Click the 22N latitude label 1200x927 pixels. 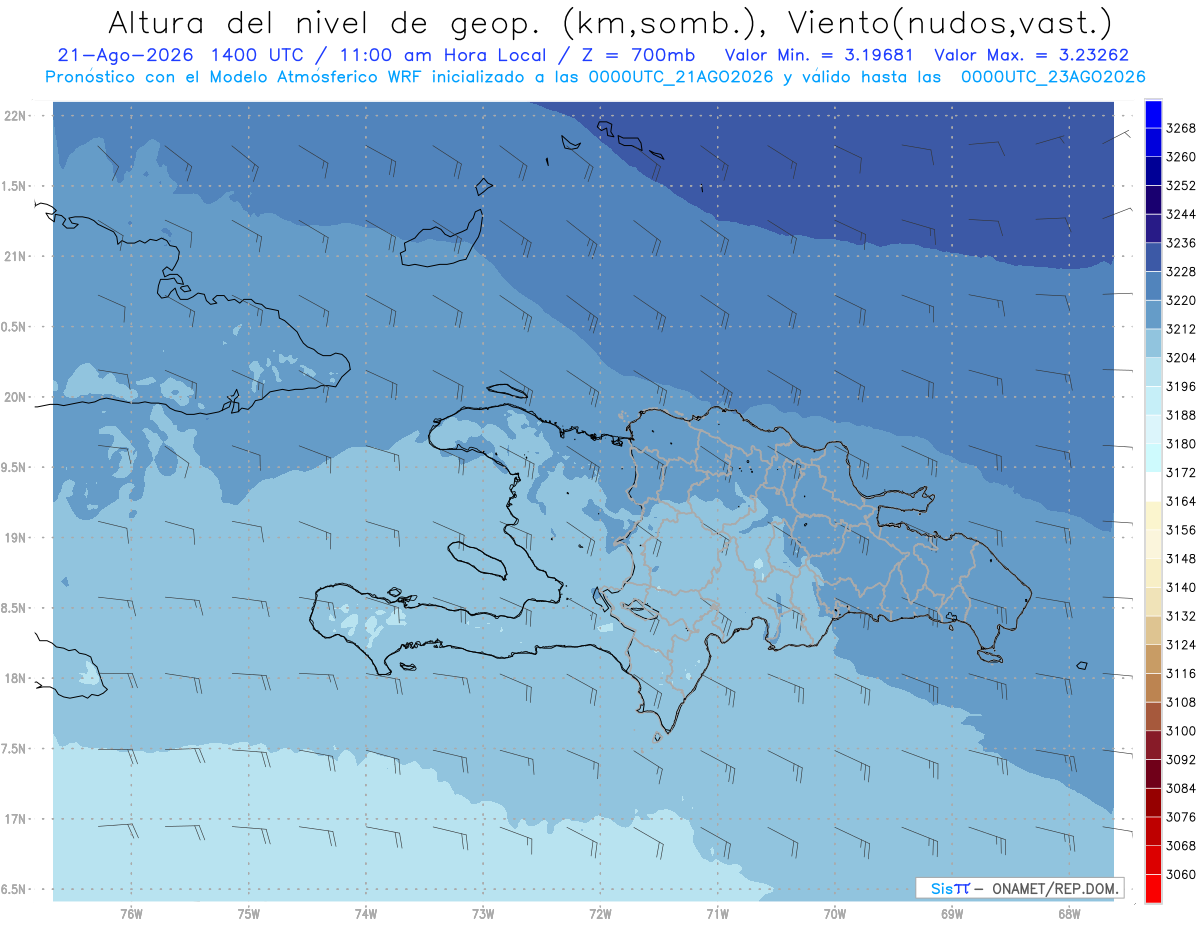[x=16, y=115]
